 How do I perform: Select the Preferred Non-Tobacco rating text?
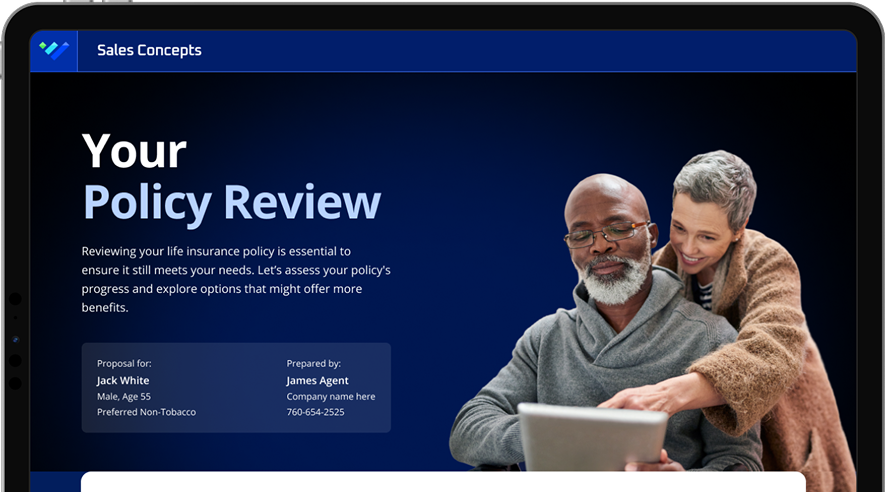point(146,412)
